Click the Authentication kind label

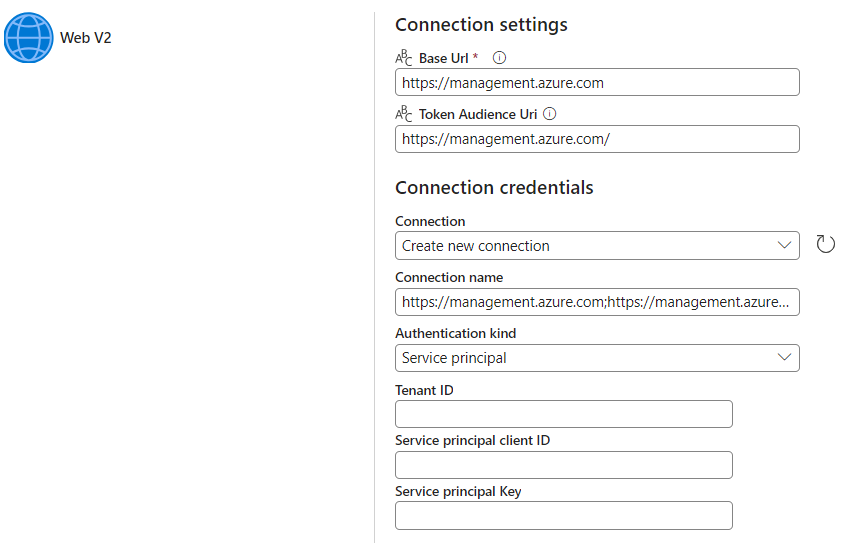click(x=455, y=333)
